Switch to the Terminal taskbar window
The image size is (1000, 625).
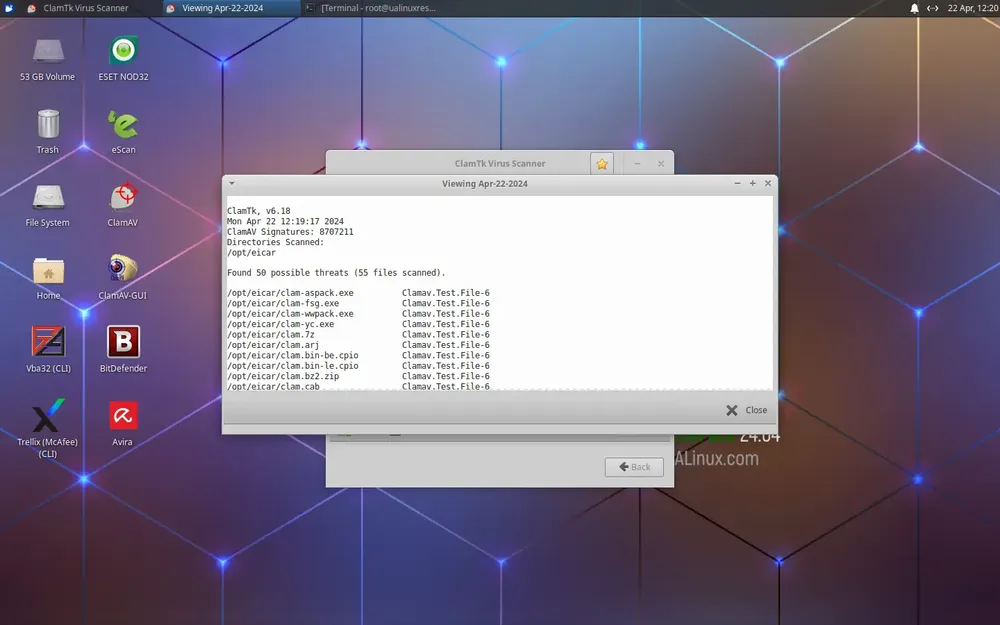point(371,8)
